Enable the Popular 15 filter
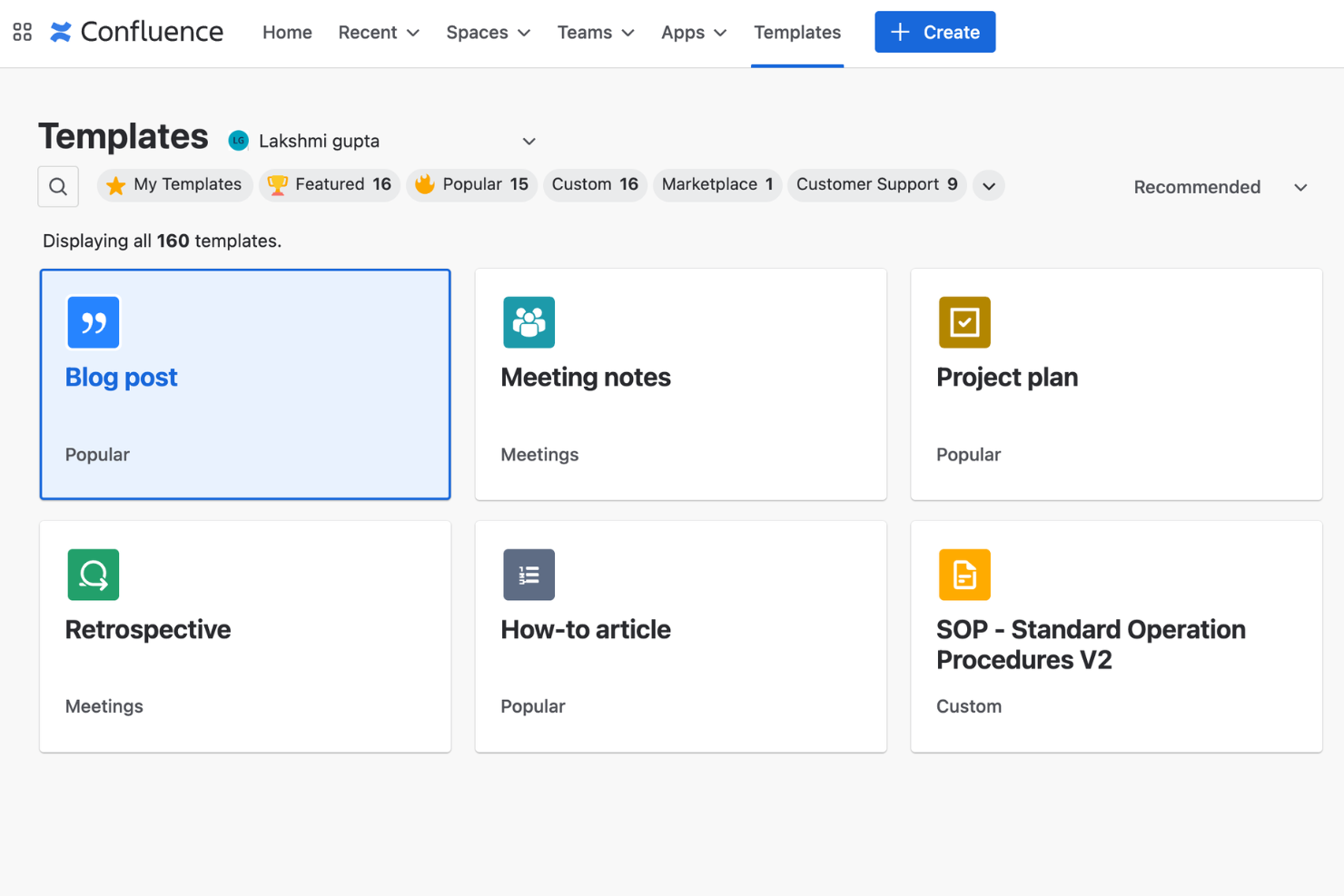This screenshot has height=896, width=1344. tap(471, 184)
